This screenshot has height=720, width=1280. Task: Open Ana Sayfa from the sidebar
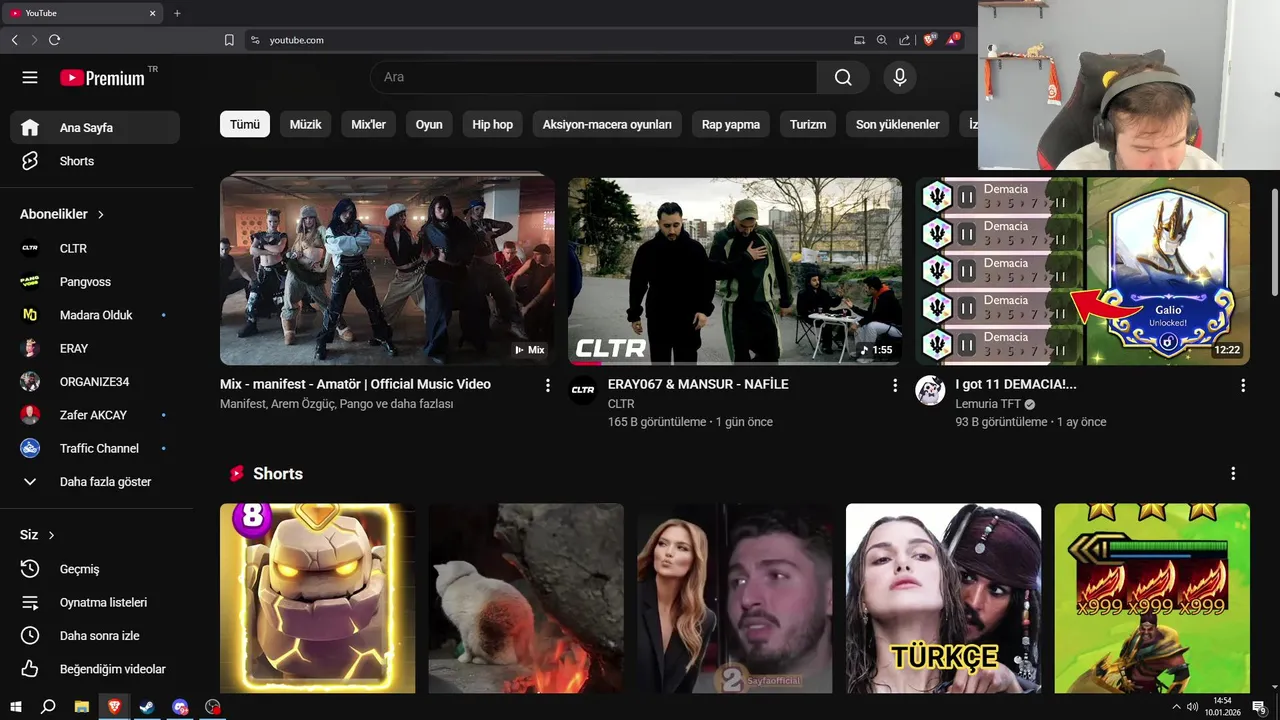coord(95,128)
